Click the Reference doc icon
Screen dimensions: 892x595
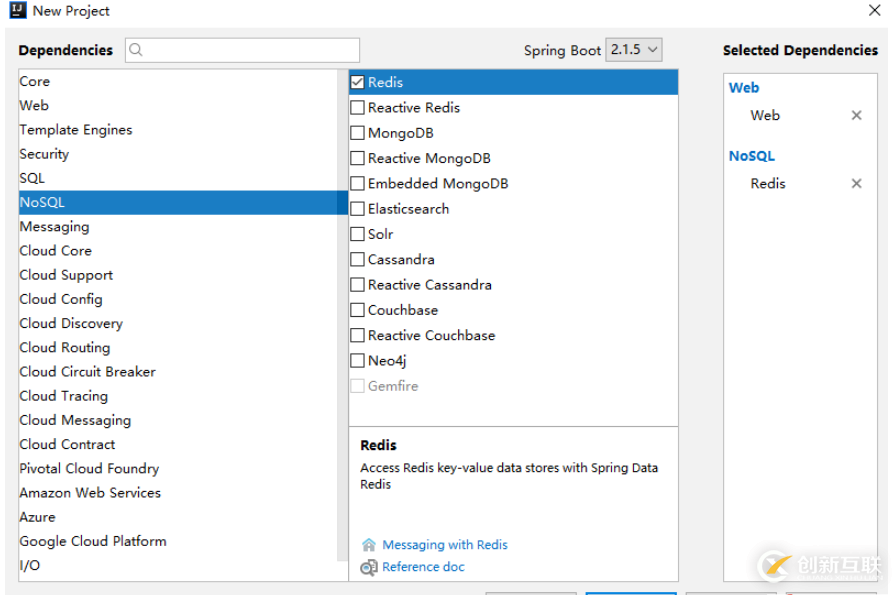coord(369,567)
